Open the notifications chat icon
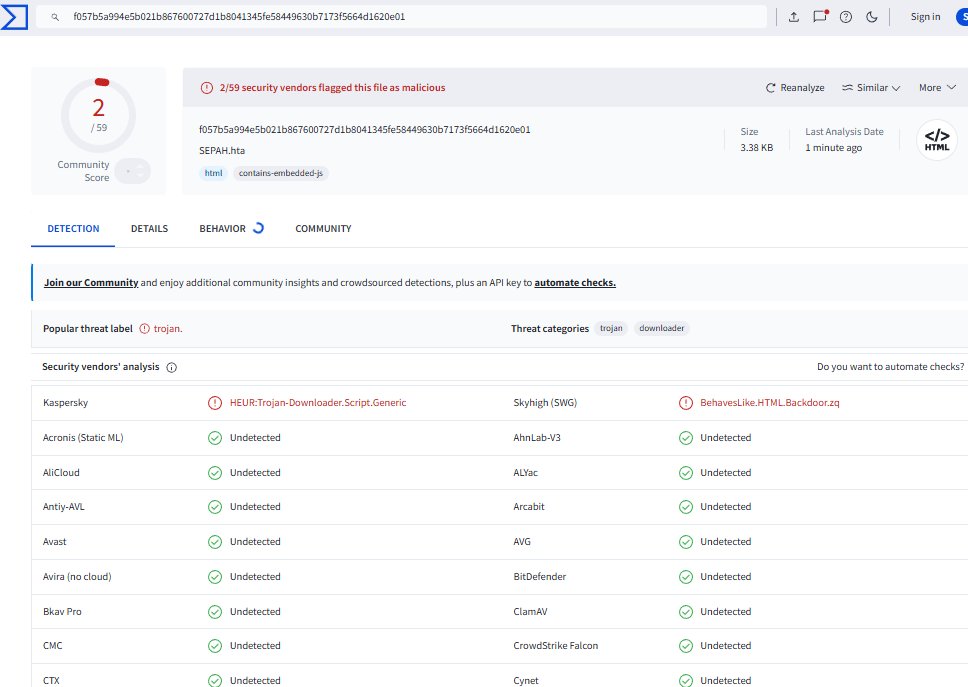The height and width of the screenshot is (687, 968). tap(820, 17)
